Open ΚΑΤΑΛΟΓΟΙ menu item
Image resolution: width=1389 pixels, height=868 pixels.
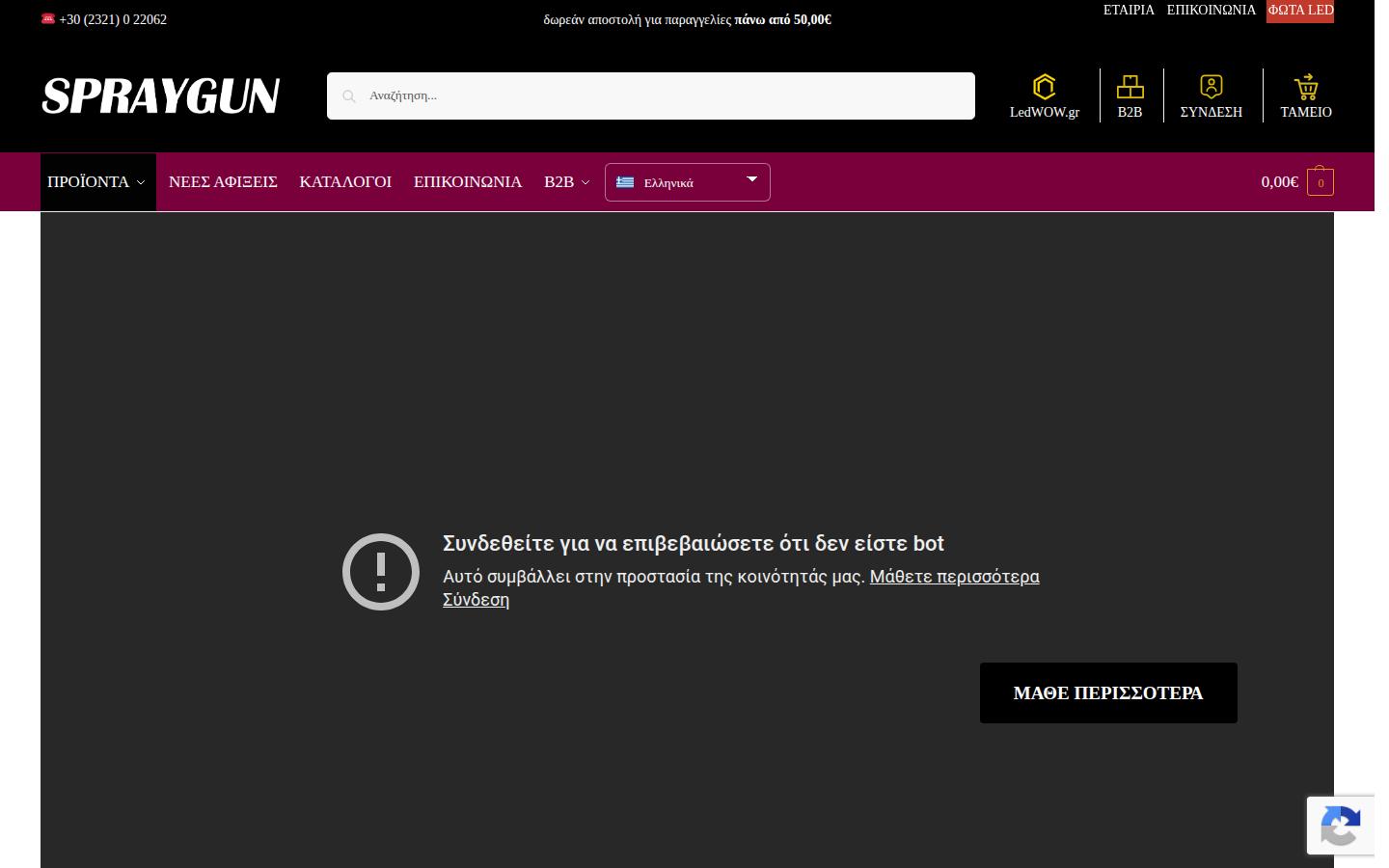[x=345, y=181]
